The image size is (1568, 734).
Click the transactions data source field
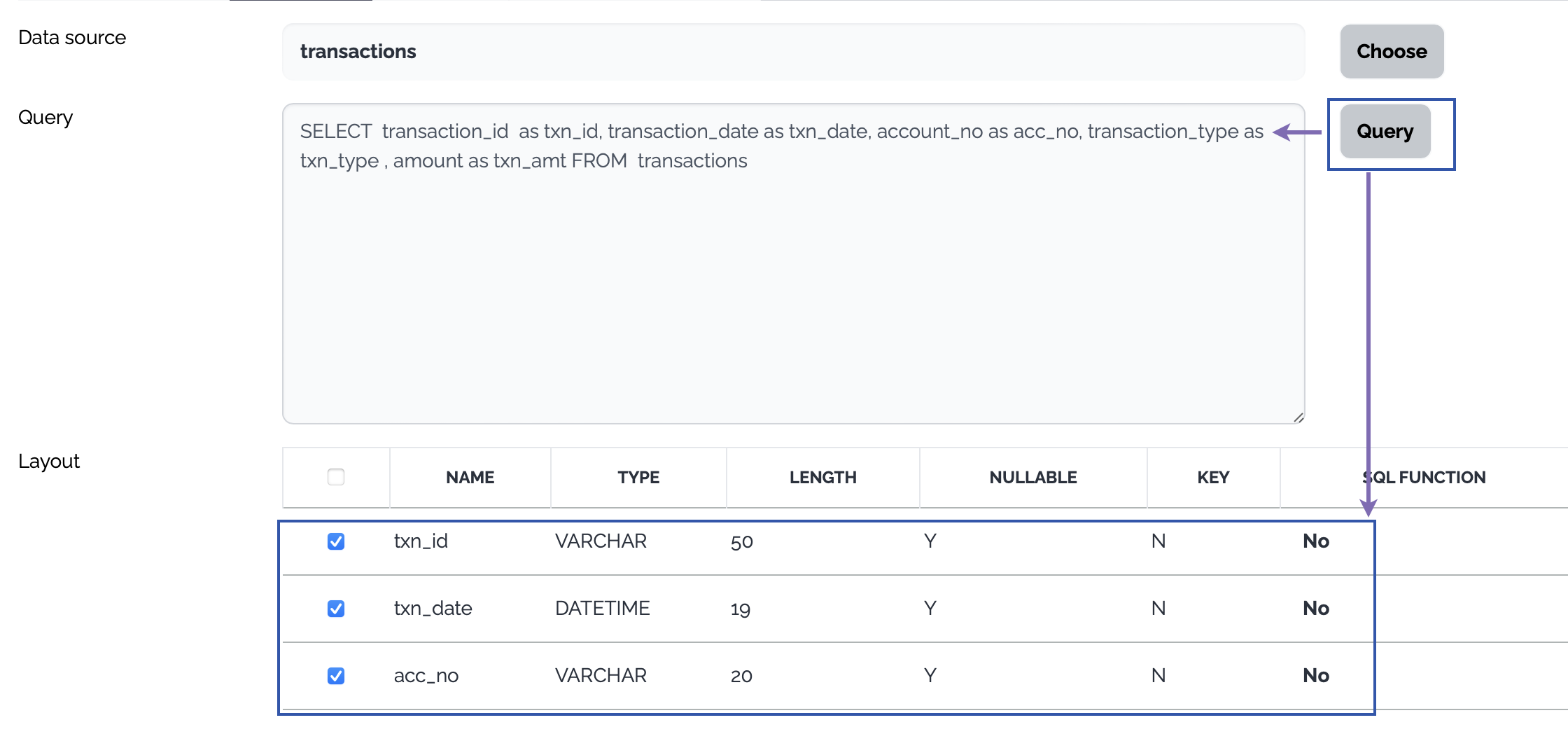[x=792, y=52]
